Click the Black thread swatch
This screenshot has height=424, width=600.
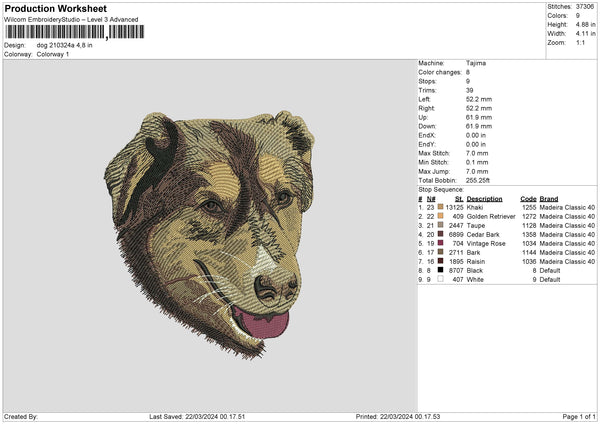point(439,270)
